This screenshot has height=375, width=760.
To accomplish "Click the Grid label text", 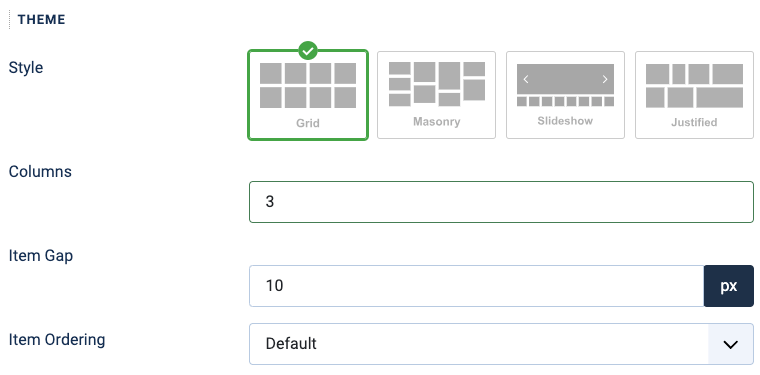I will click(308, 123).
